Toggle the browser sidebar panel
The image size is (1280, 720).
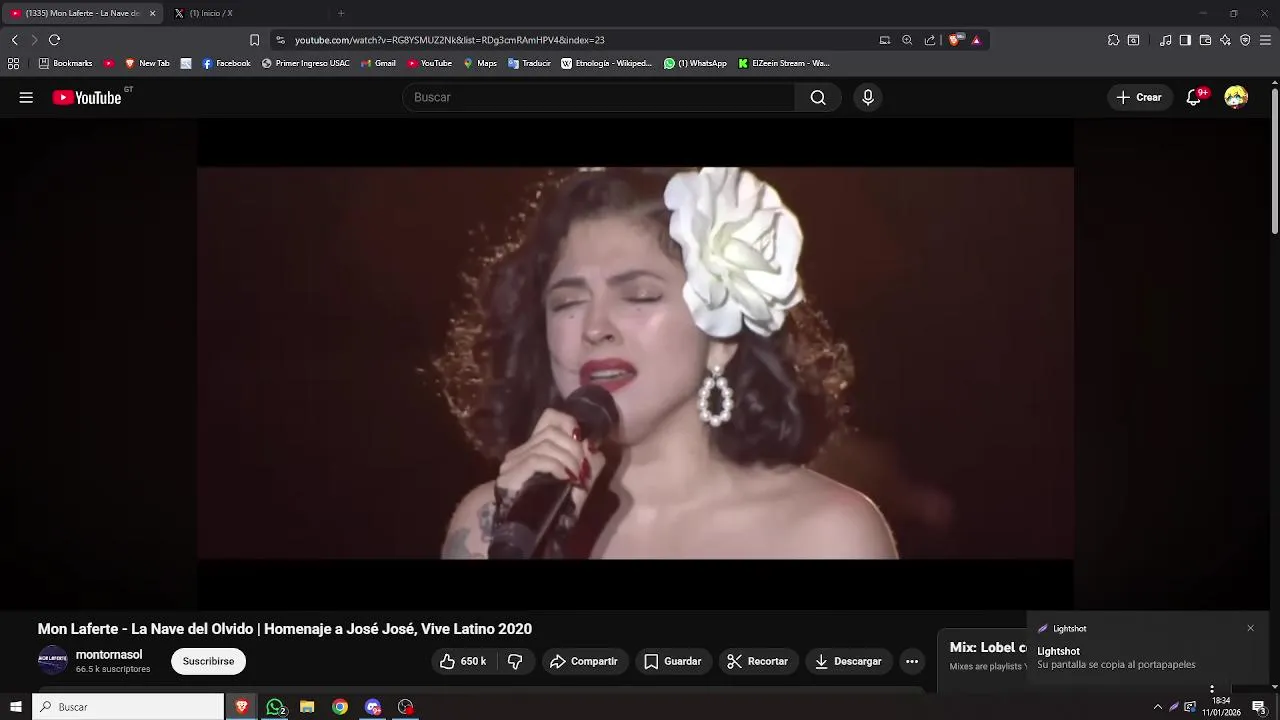click(1185, 40)
